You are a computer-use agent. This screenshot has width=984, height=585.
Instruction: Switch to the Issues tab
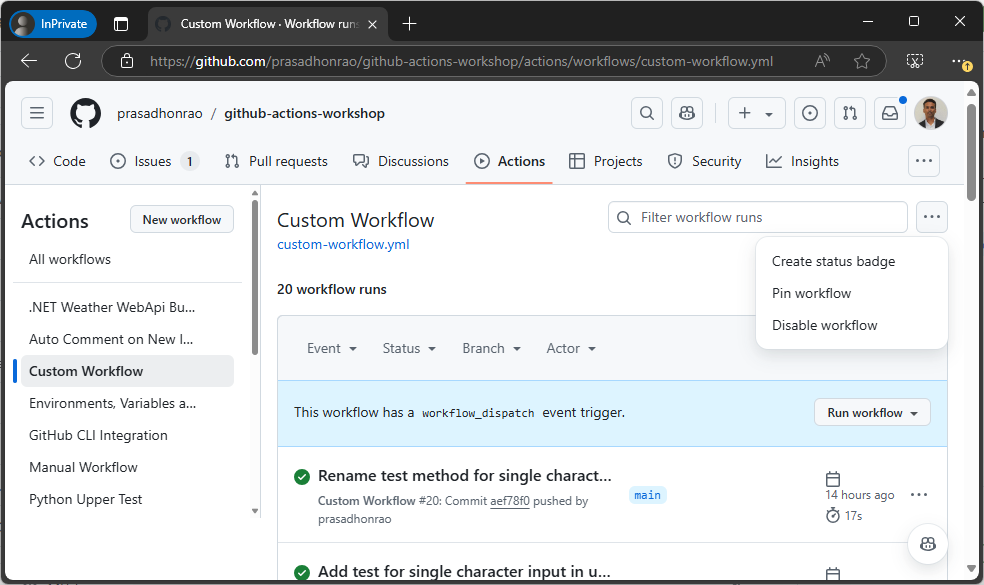(x=154, y=161)
